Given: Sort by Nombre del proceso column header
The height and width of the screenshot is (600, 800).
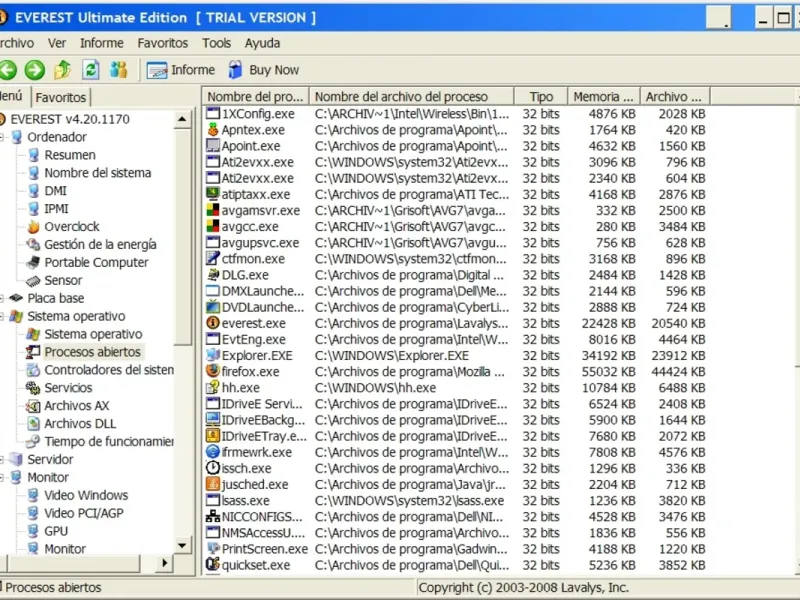Looking at the screenshot, I should tap(256, 96).
